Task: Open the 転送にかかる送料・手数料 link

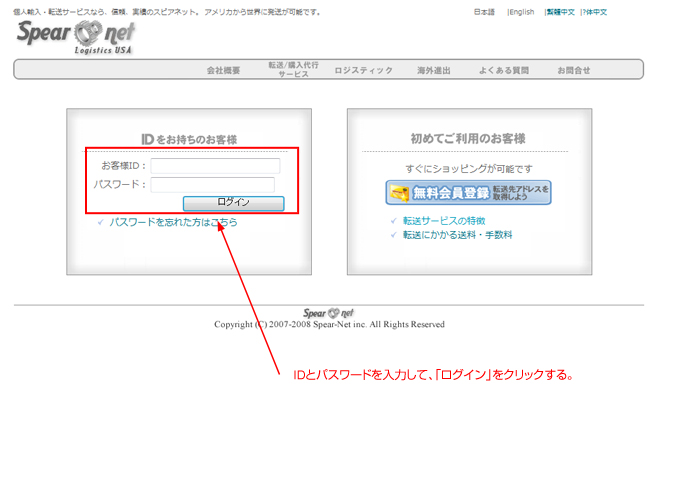Action: click(457, 235)
